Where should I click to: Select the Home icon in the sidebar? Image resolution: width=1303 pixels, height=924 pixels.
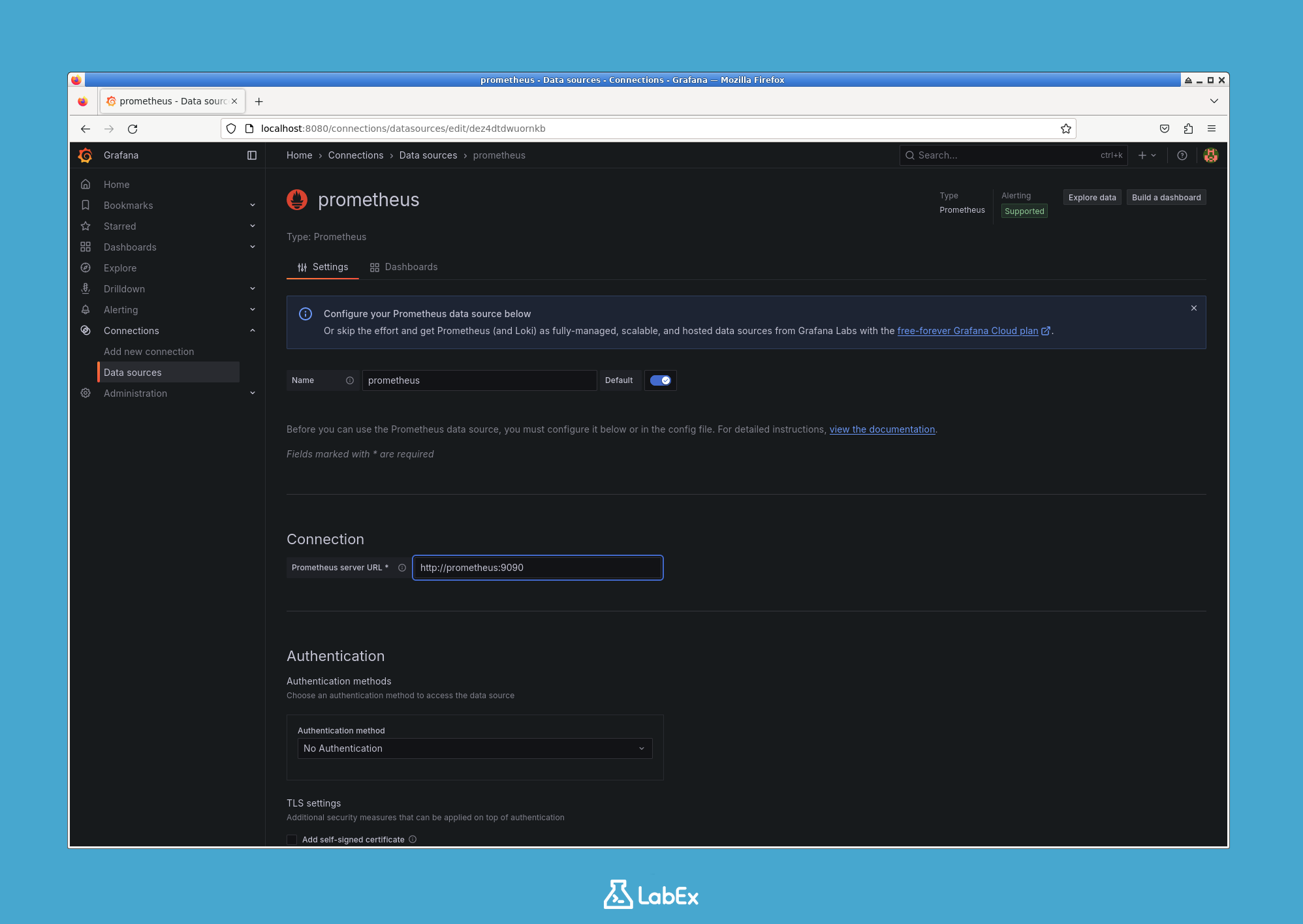86,184
